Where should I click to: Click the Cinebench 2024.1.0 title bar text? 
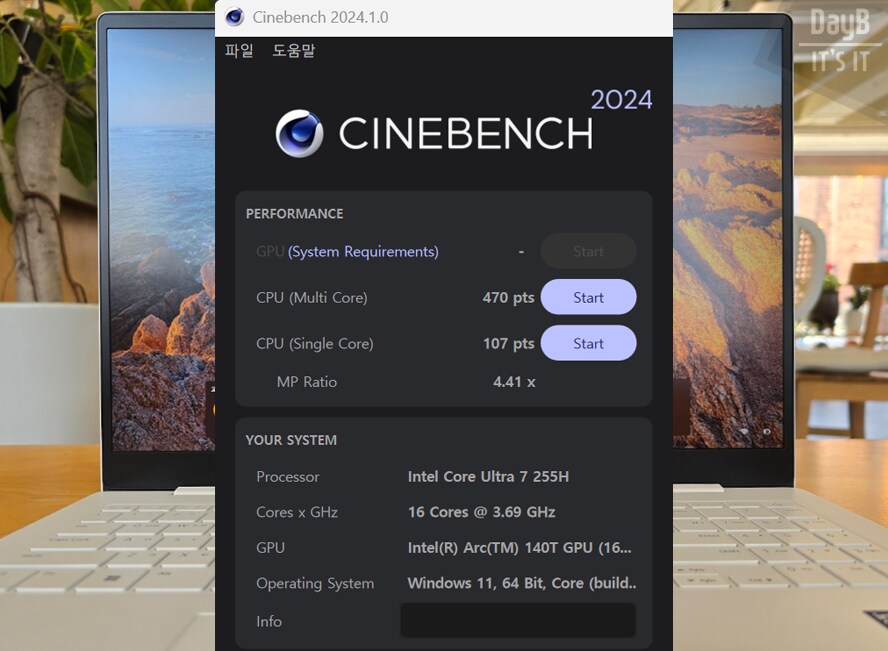click(x=320, y=18)
